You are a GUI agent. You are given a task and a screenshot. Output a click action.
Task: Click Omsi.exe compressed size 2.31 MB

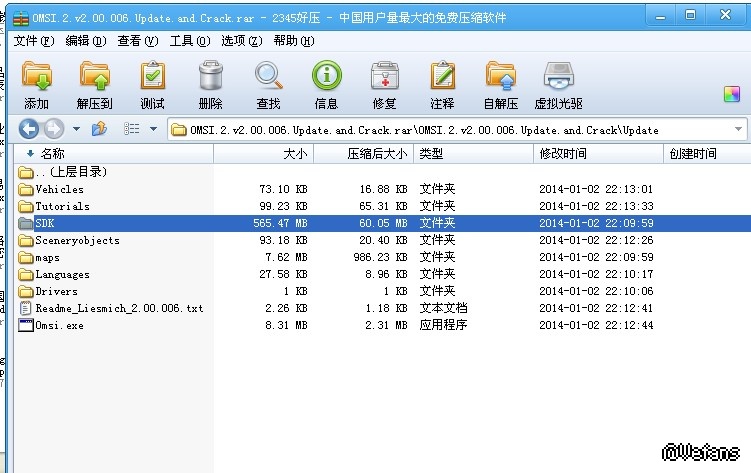[386, 326]
